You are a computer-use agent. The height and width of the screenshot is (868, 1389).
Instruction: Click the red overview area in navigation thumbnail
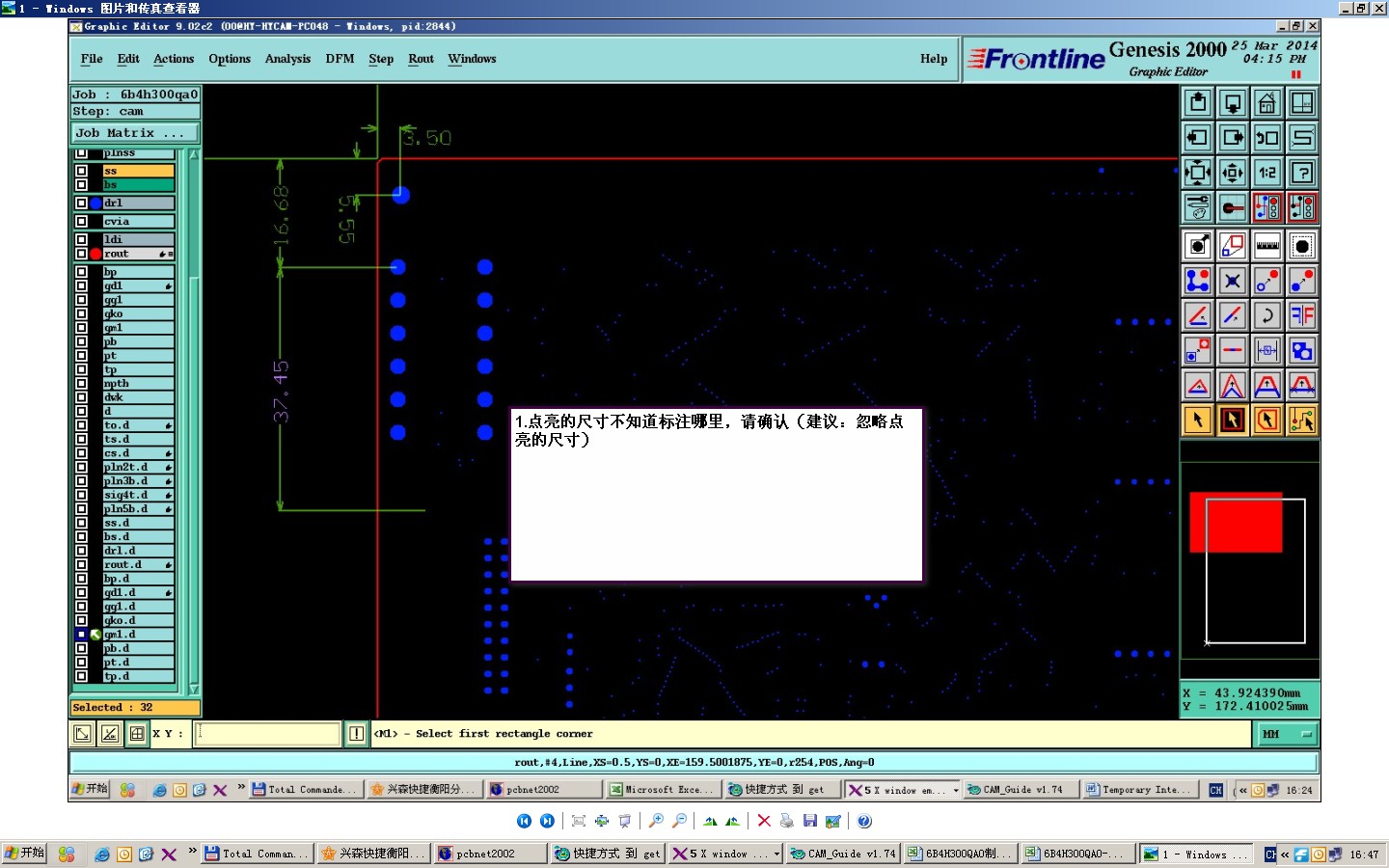point(1236,522)
